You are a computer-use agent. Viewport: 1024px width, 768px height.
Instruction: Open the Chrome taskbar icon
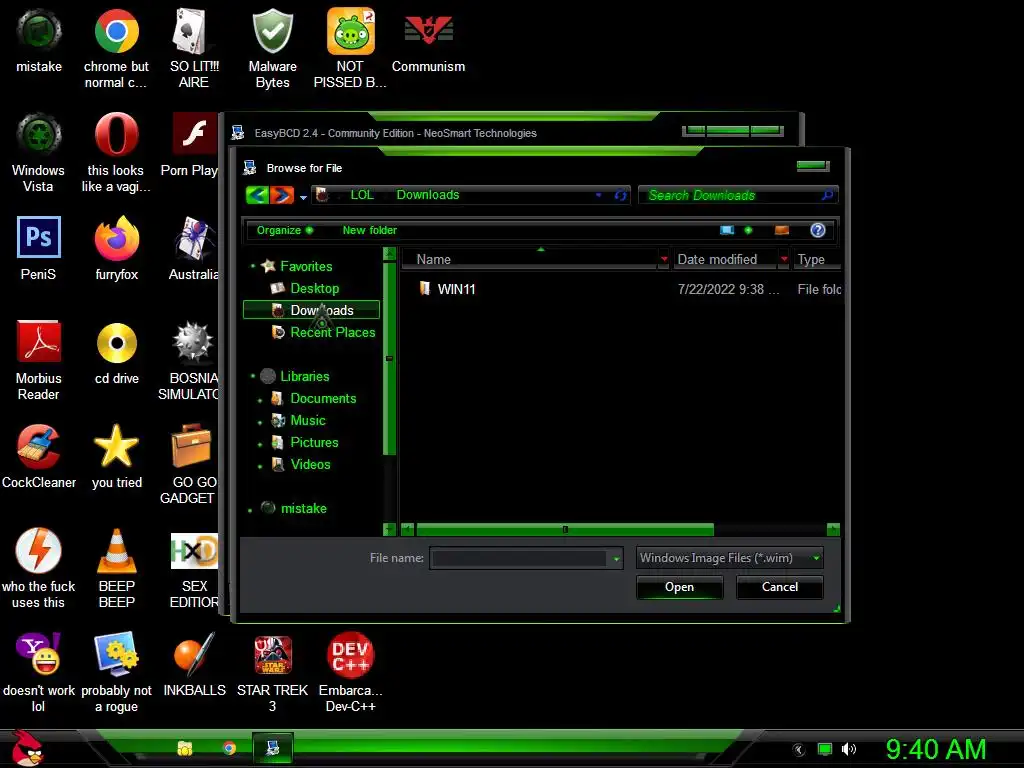coord(229,748)
